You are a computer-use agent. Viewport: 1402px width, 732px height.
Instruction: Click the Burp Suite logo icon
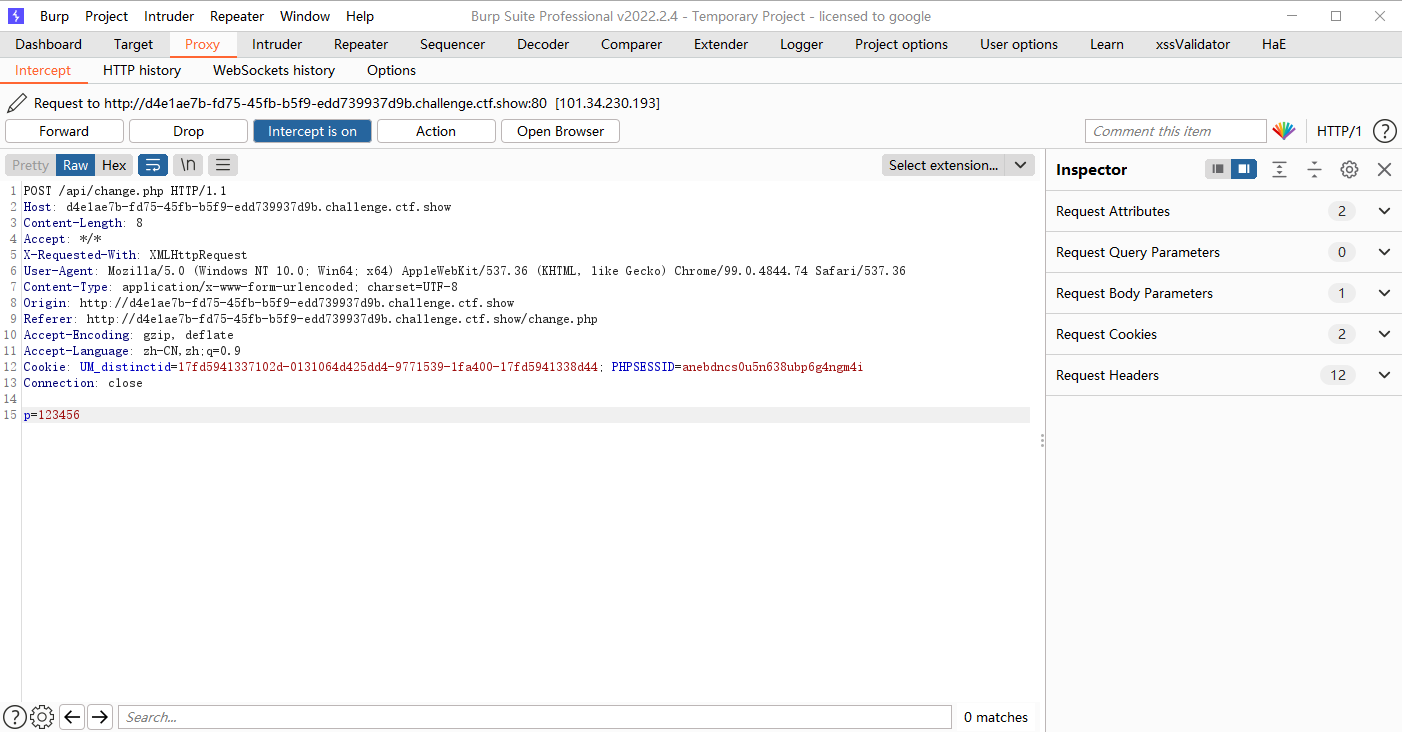pyautogui.click(x=15, y=16)
